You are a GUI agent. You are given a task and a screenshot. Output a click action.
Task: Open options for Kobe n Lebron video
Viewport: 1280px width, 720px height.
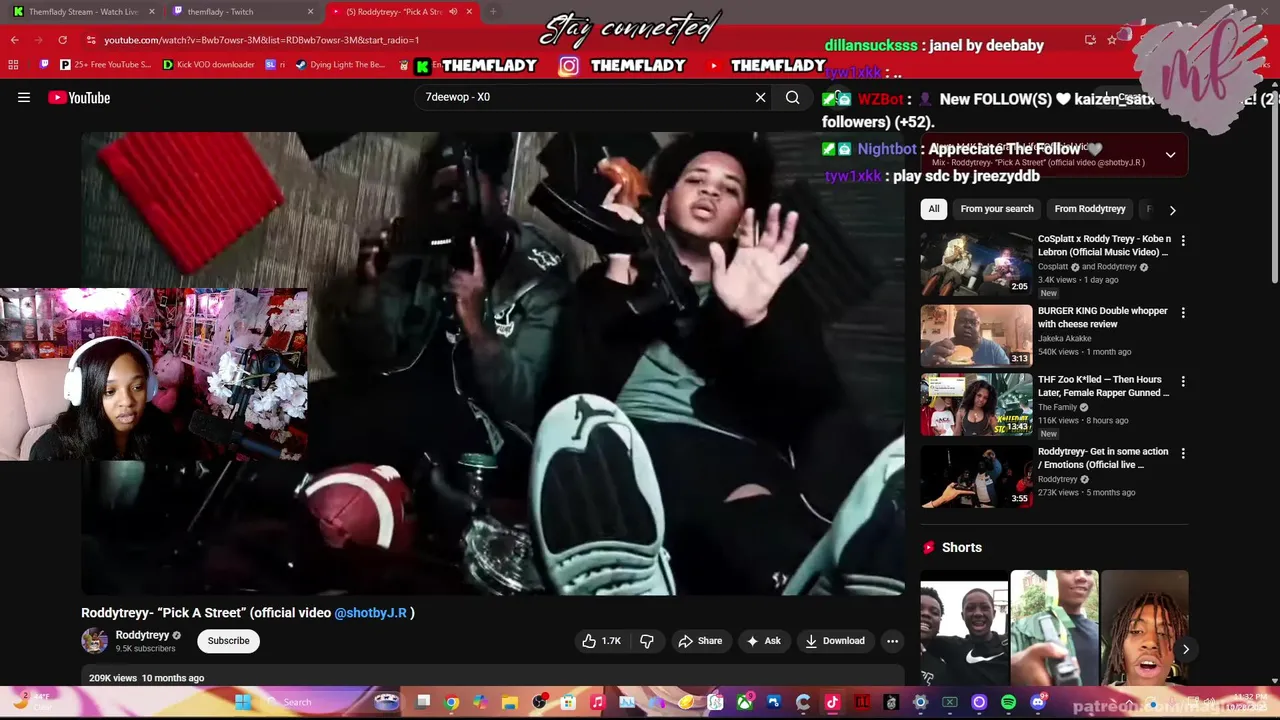click(1183, 241)
